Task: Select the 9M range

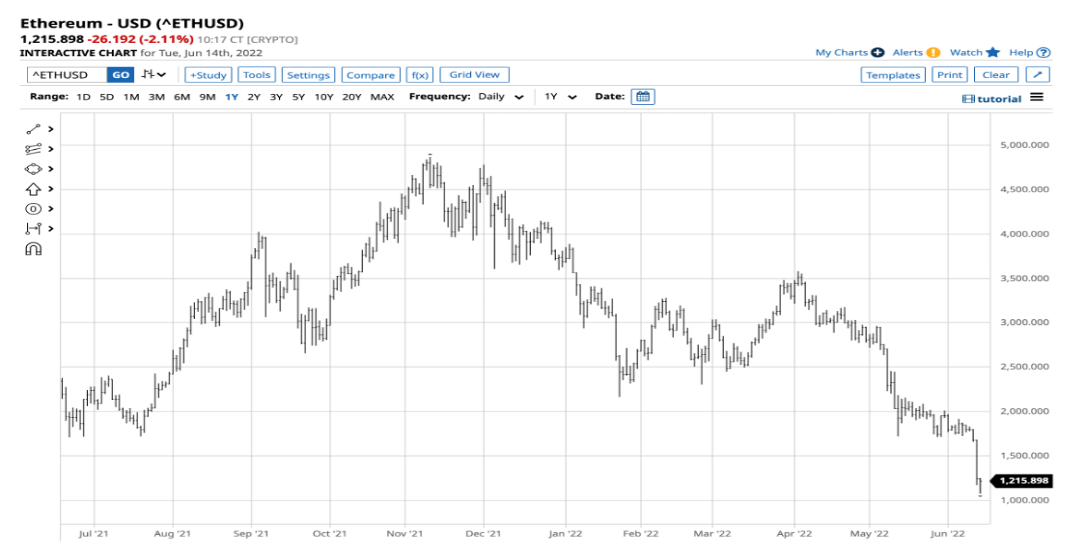Action: (x=208, y=97)
